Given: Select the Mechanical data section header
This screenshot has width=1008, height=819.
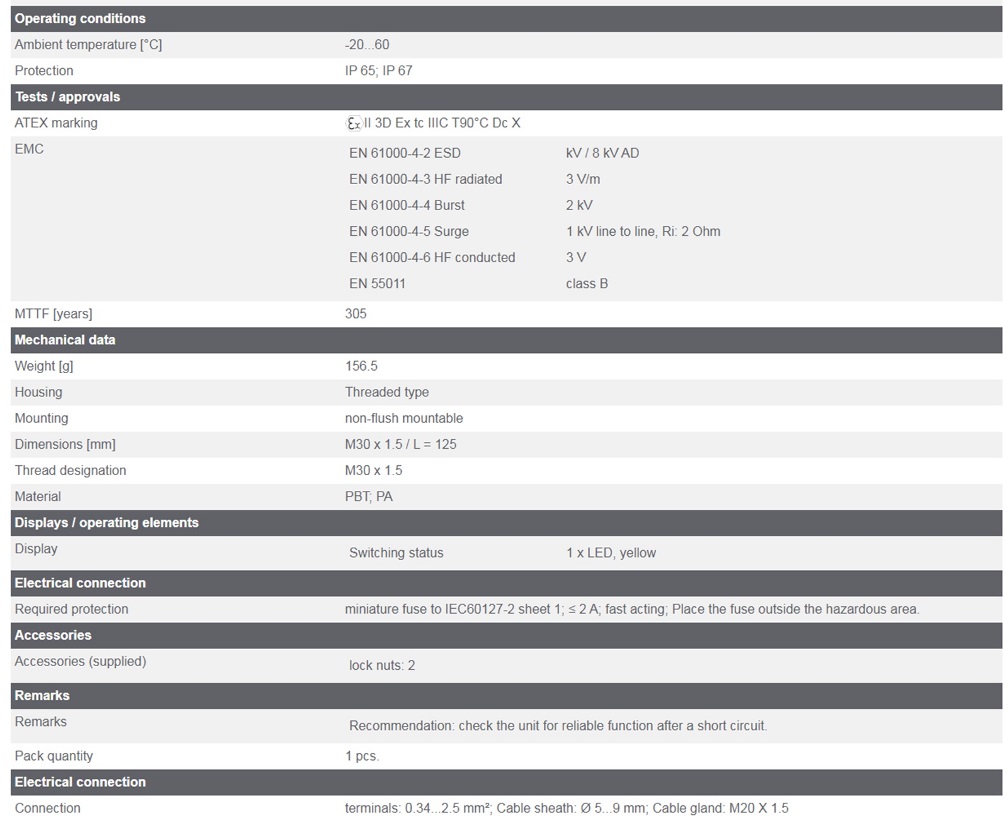Looking at the screenshot, I should pos(65,340).
